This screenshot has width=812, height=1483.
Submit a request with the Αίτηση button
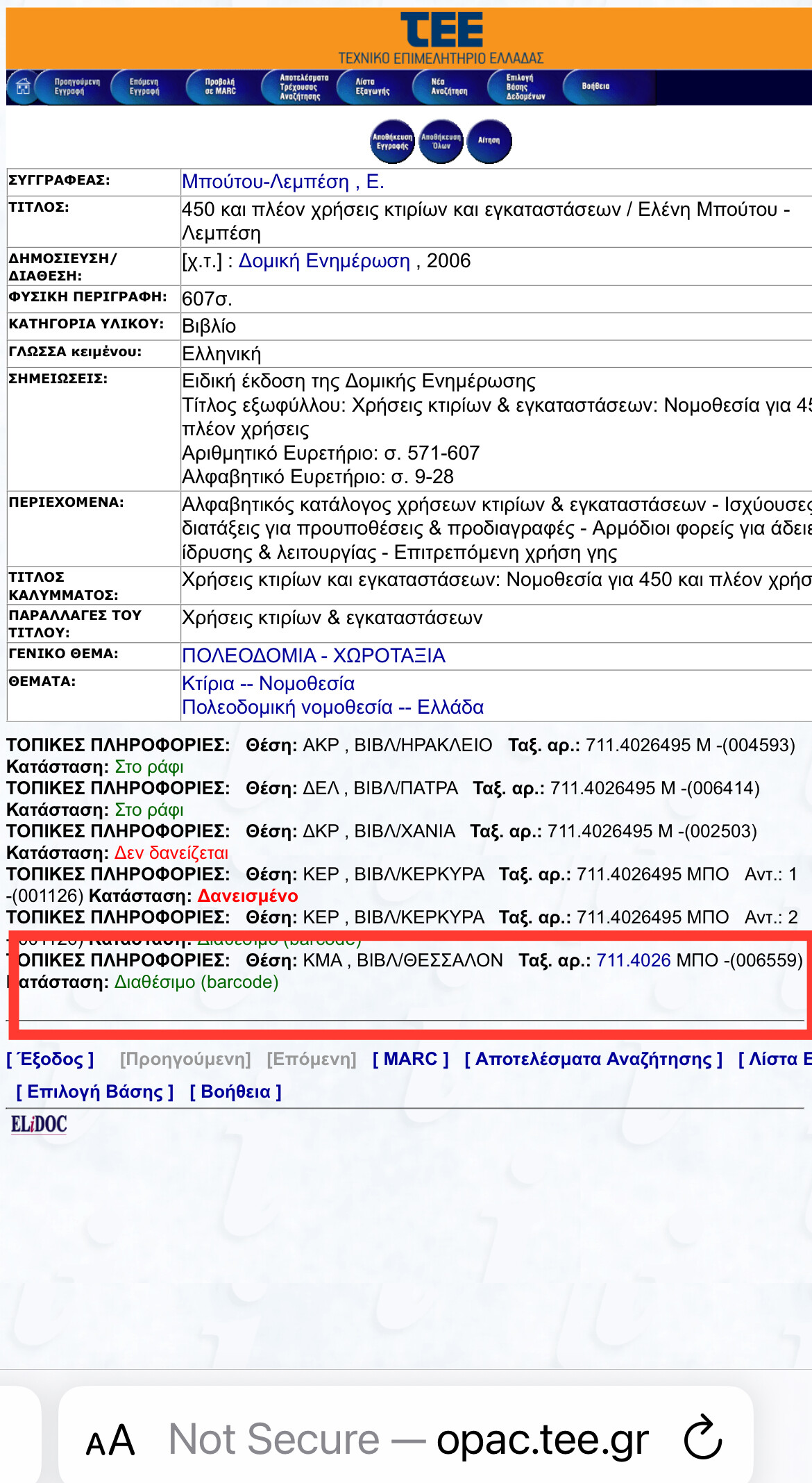click(489, 142)
